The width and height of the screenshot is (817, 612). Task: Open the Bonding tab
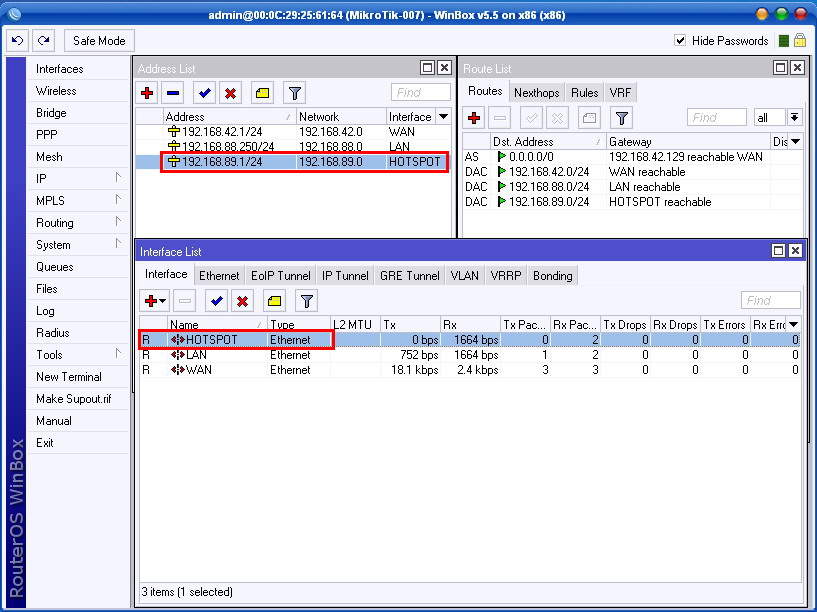point(552,276)
